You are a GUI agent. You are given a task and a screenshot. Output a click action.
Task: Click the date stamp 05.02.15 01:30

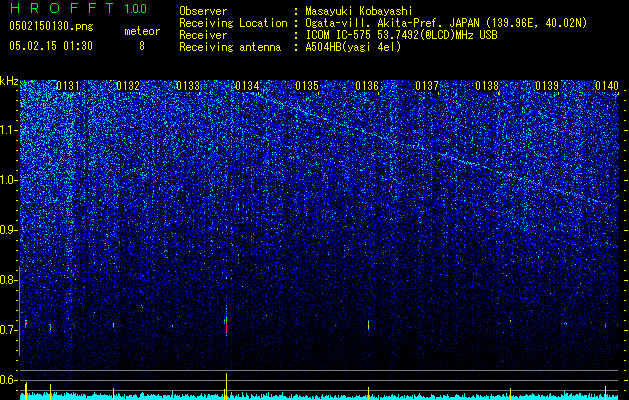(51, 46)
